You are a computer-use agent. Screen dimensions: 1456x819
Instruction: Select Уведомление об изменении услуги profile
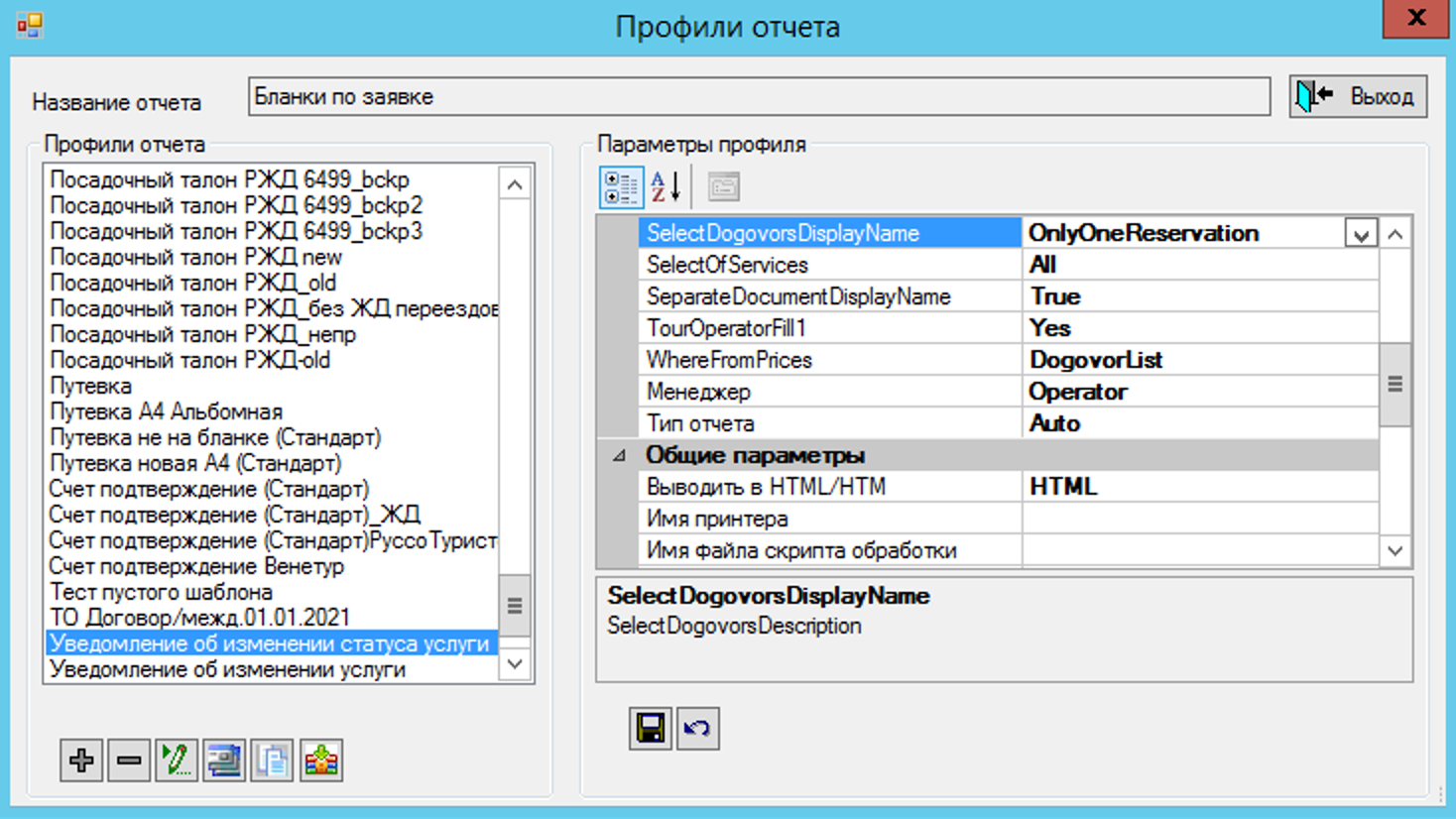click(x=227, y=669)
